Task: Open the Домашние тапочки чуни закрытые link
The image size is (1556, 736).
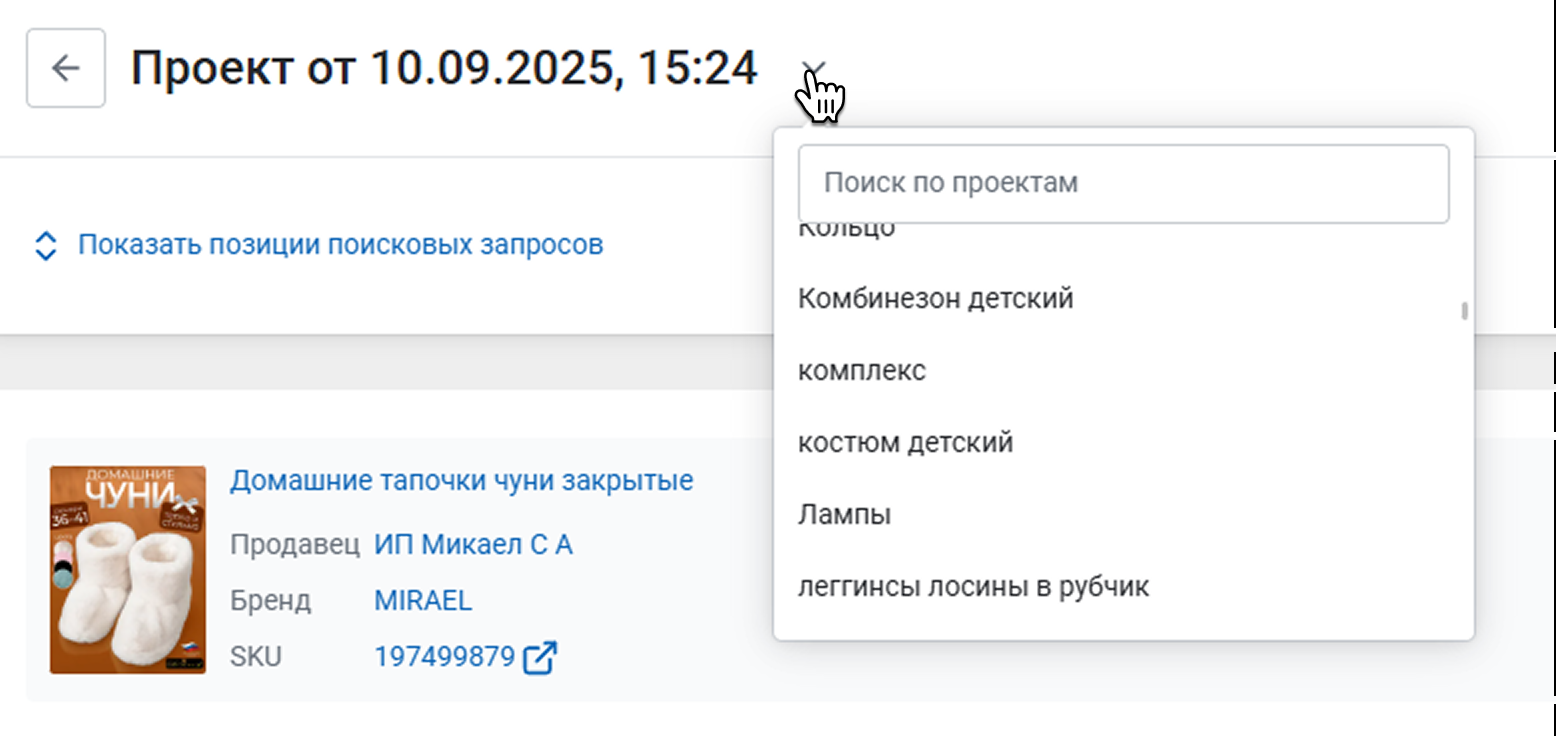Action: click(461, 481)
